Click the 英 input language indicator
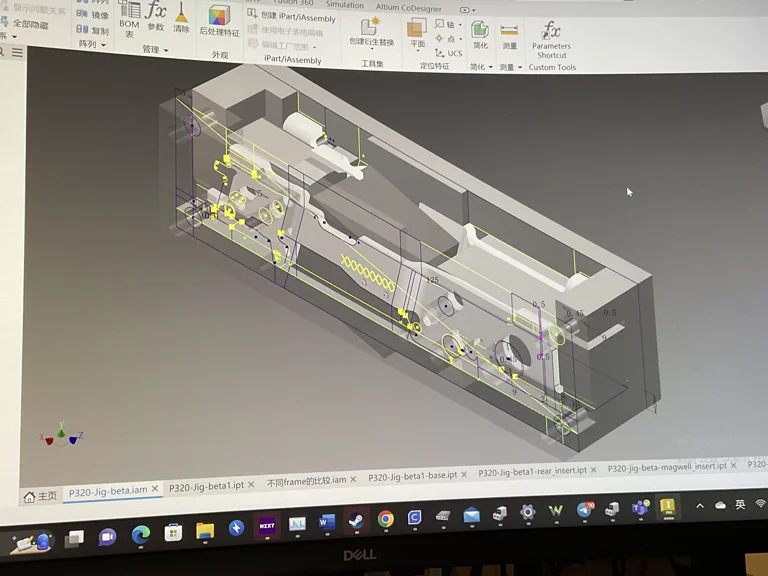 (740, 504)
